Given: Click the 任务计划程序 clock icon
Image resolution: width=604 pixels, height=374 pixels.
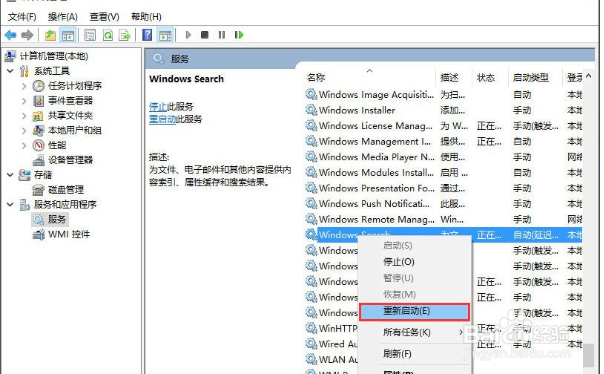Looking at the screenshot, I should (x=39, y=86).
